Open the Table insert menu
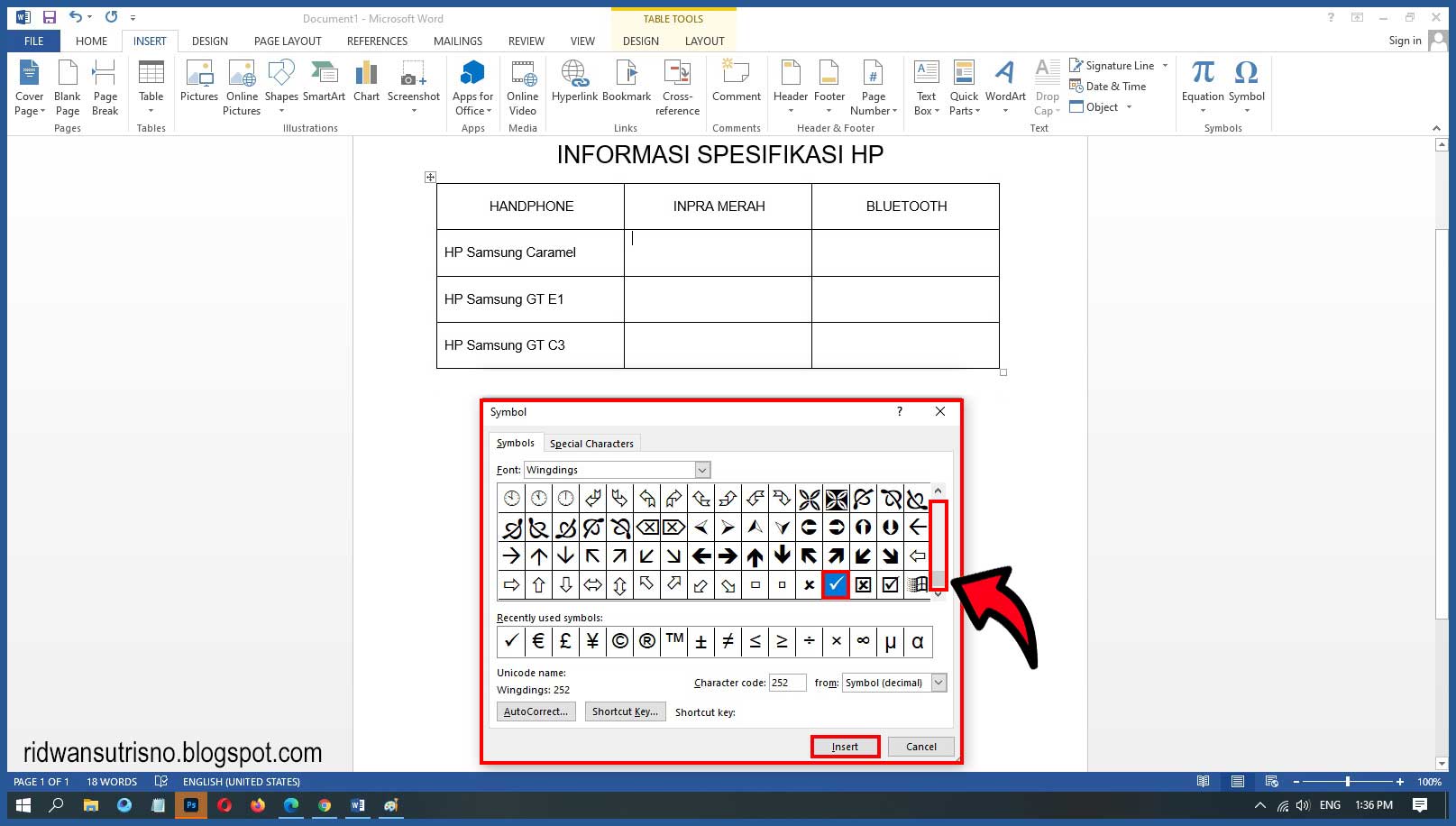The height and width of the screenshot is (826, 1456). coord(151,87)
